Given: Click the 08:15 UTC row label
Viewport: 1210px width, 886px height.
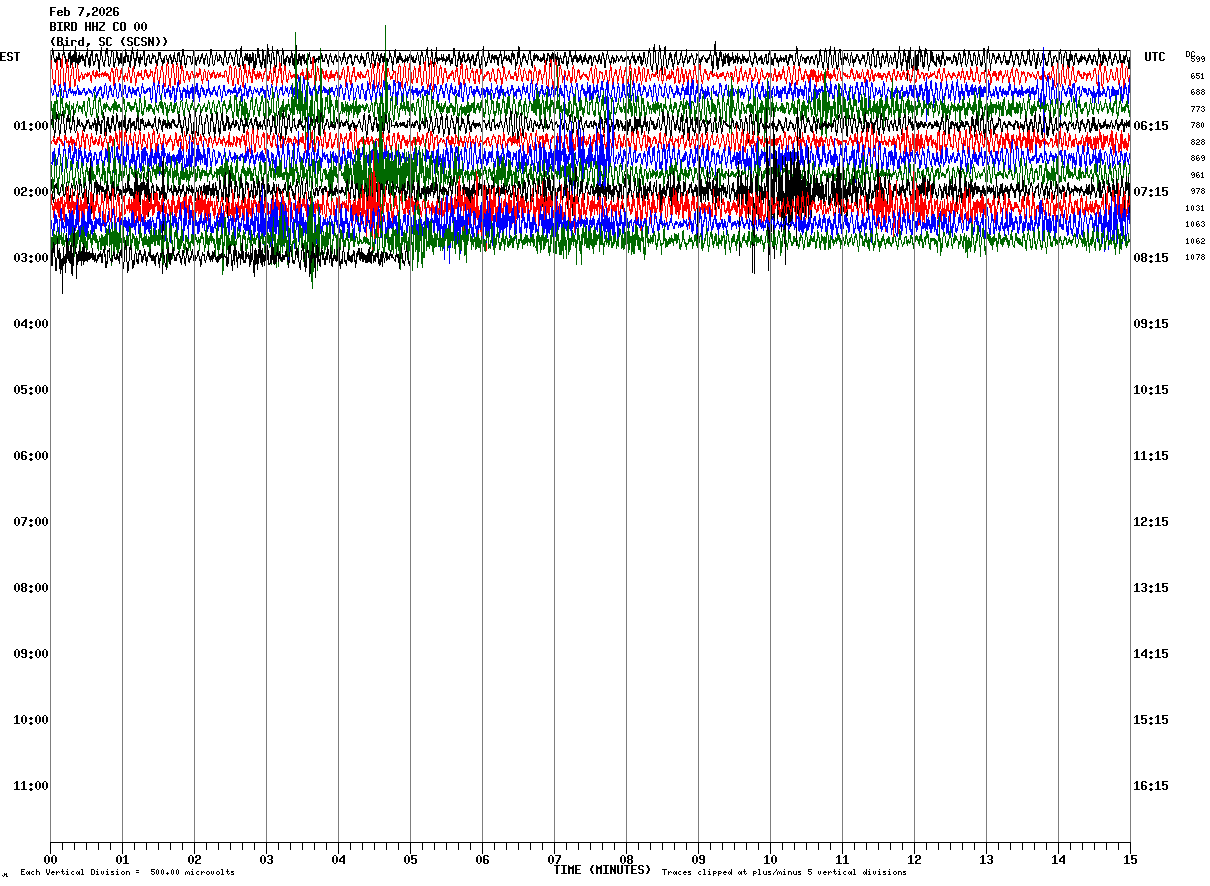Looking at the screenshot, I should [1151, 258].
